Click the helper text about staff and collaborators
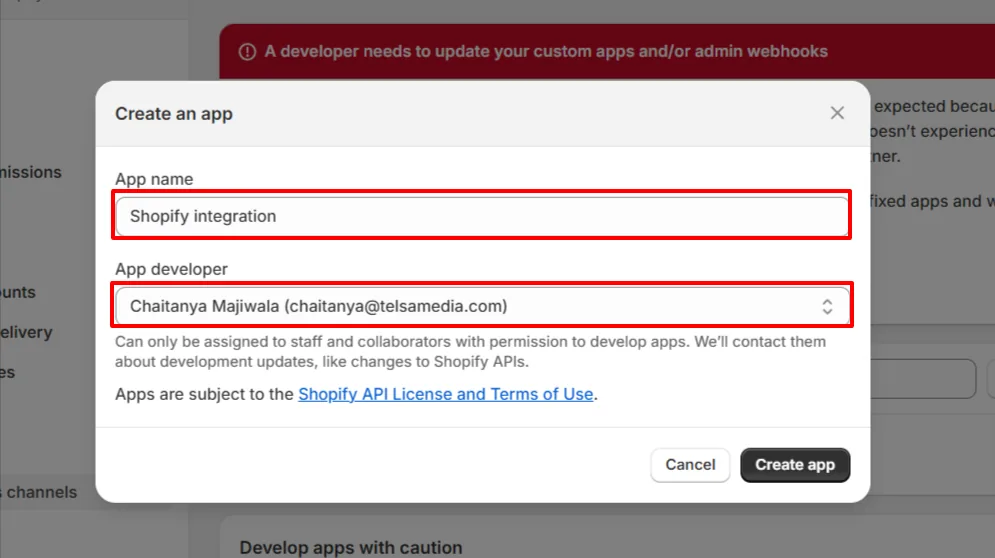 pyautogui.click(x=470, y=352)
